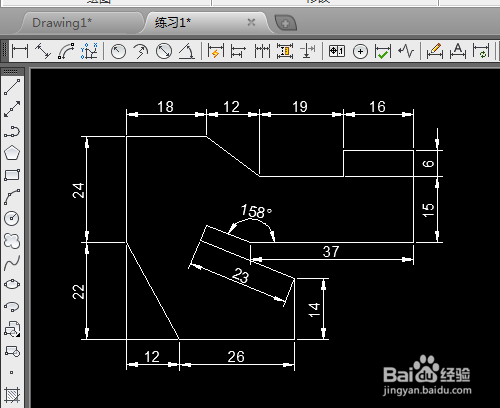Switch to the 练习1* drawing tab
Viewport: 500px width, 408px height.
pyautogui.click(x=172, y=23)
